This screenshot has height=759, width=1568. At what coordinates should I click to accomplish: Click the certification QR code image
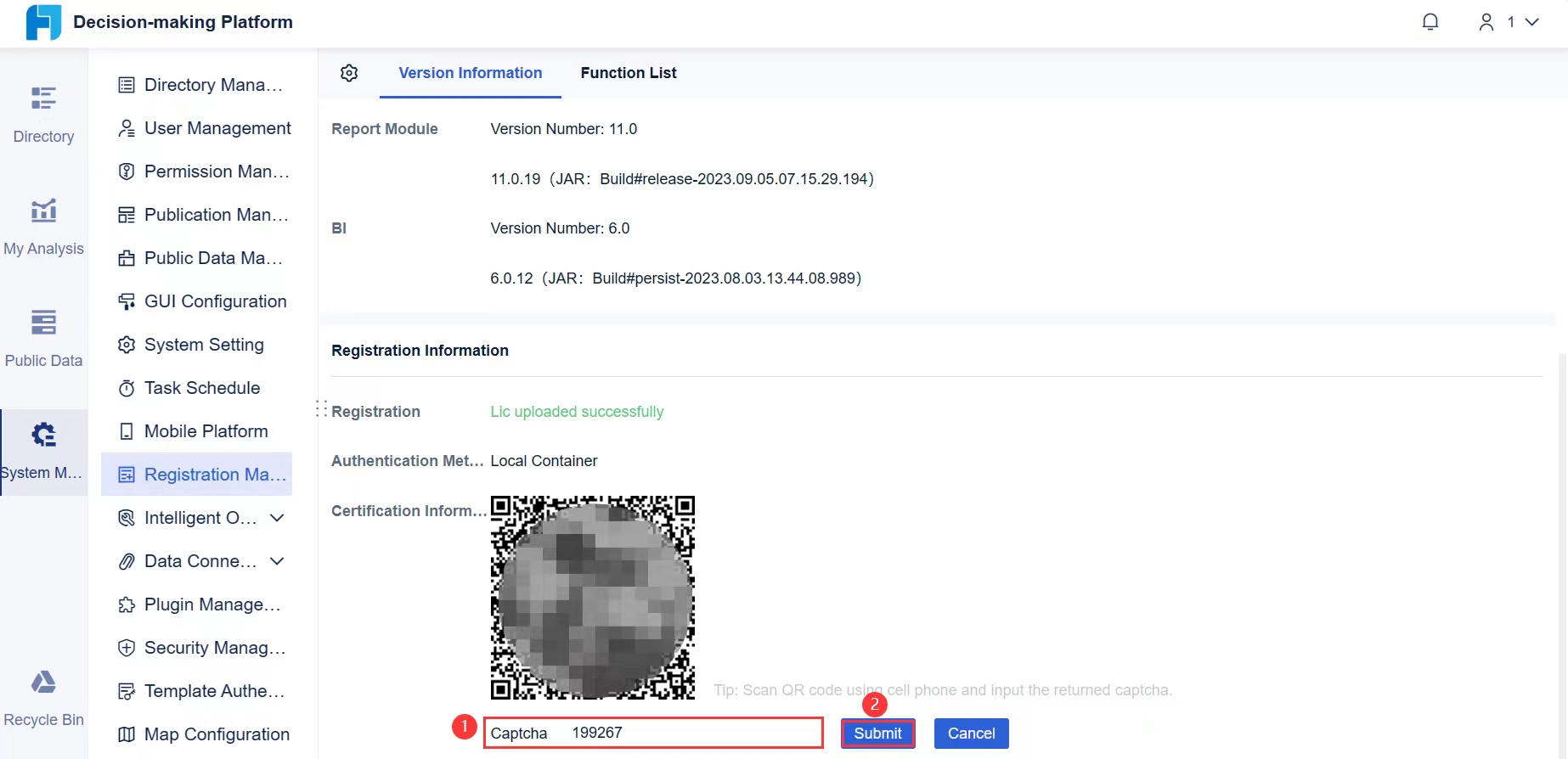tap(593, 598)
